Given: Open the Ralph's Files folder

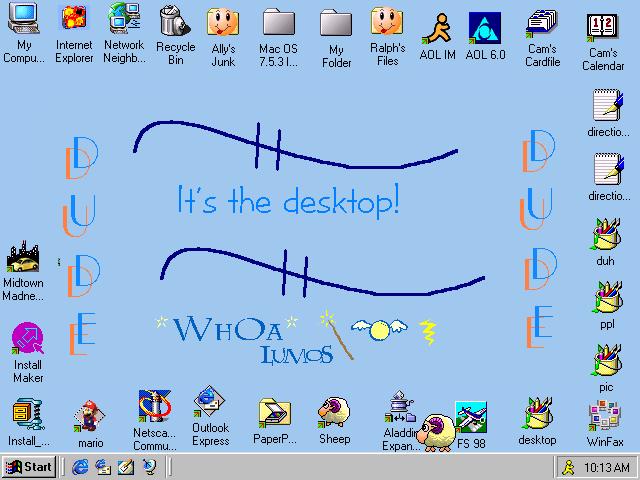Looking at the screenshot, I should click(x=387, y=21).
